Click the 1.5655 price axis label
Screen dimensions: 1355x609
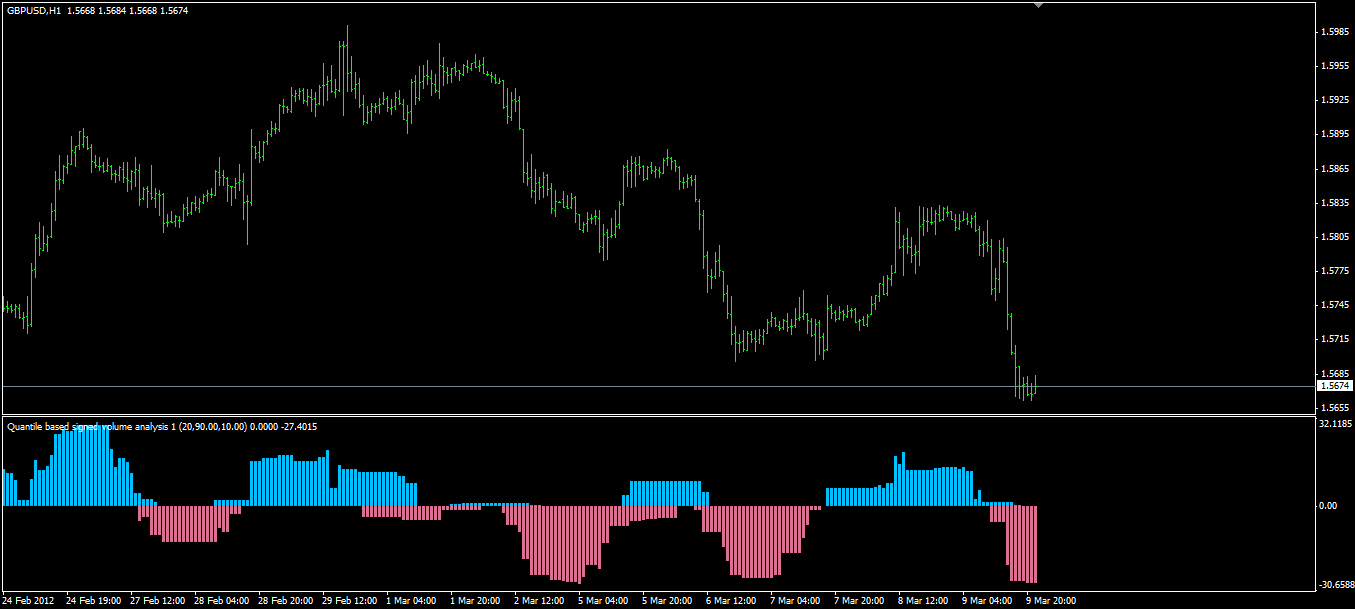1334,408
